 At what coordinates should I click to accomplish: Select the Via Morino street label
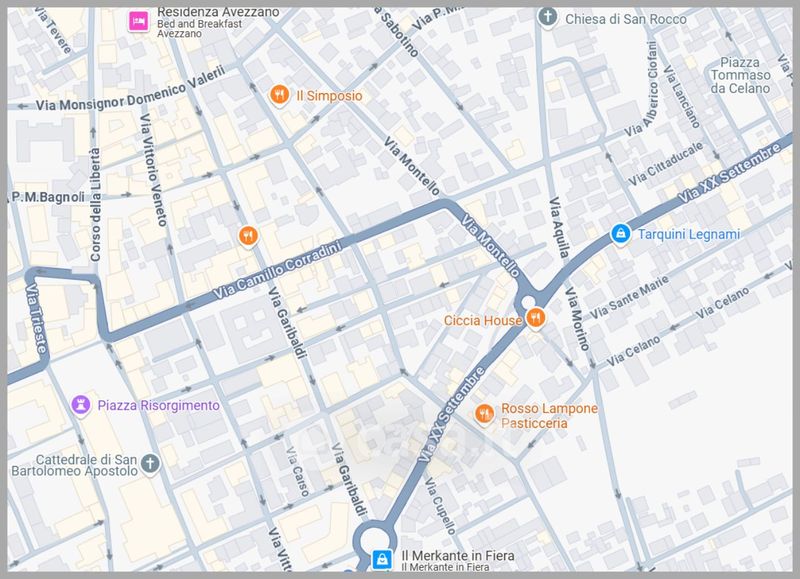[x=577, y=318]
